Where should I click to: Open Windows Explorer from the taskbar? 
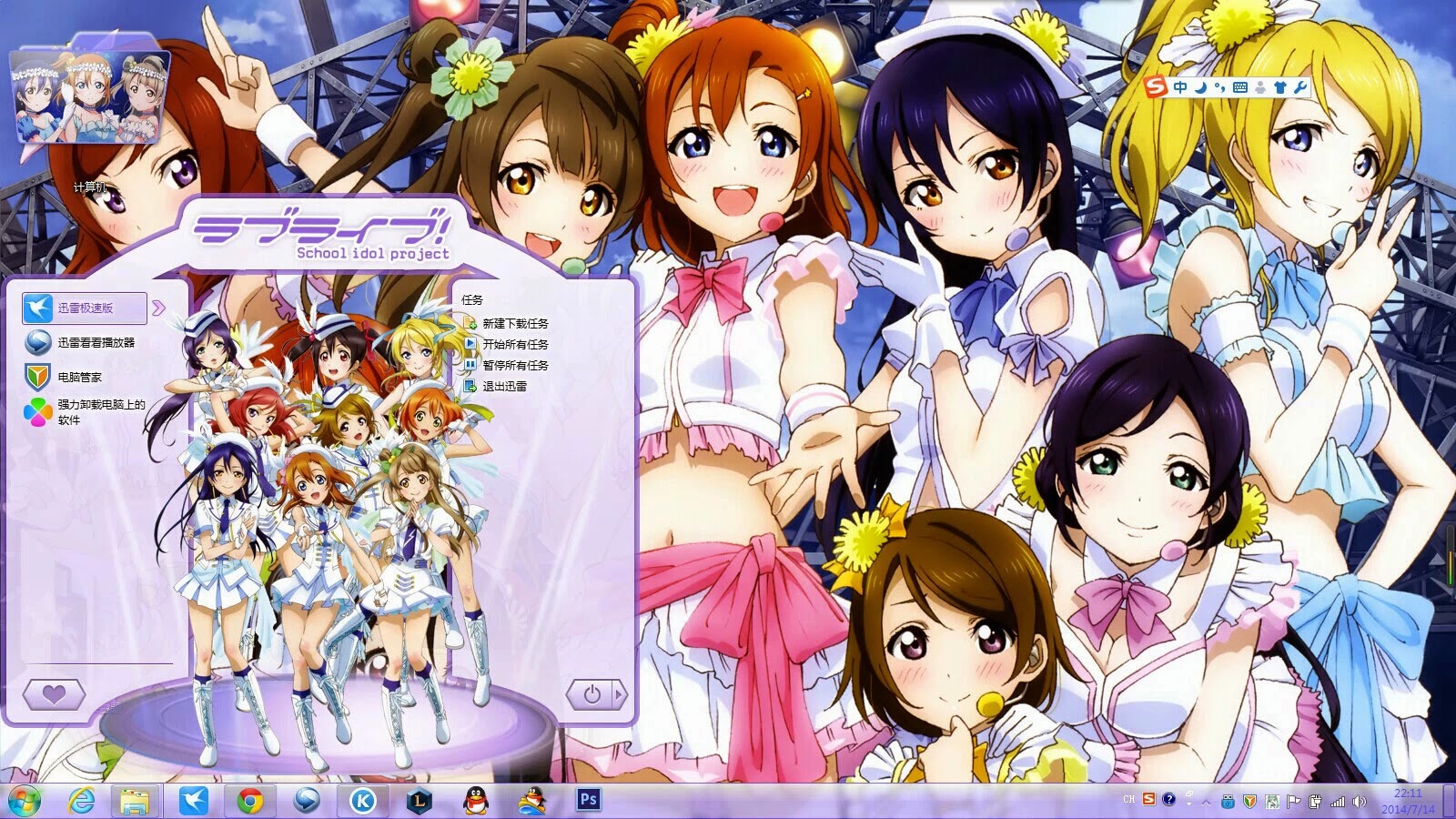tap(136, 801)
